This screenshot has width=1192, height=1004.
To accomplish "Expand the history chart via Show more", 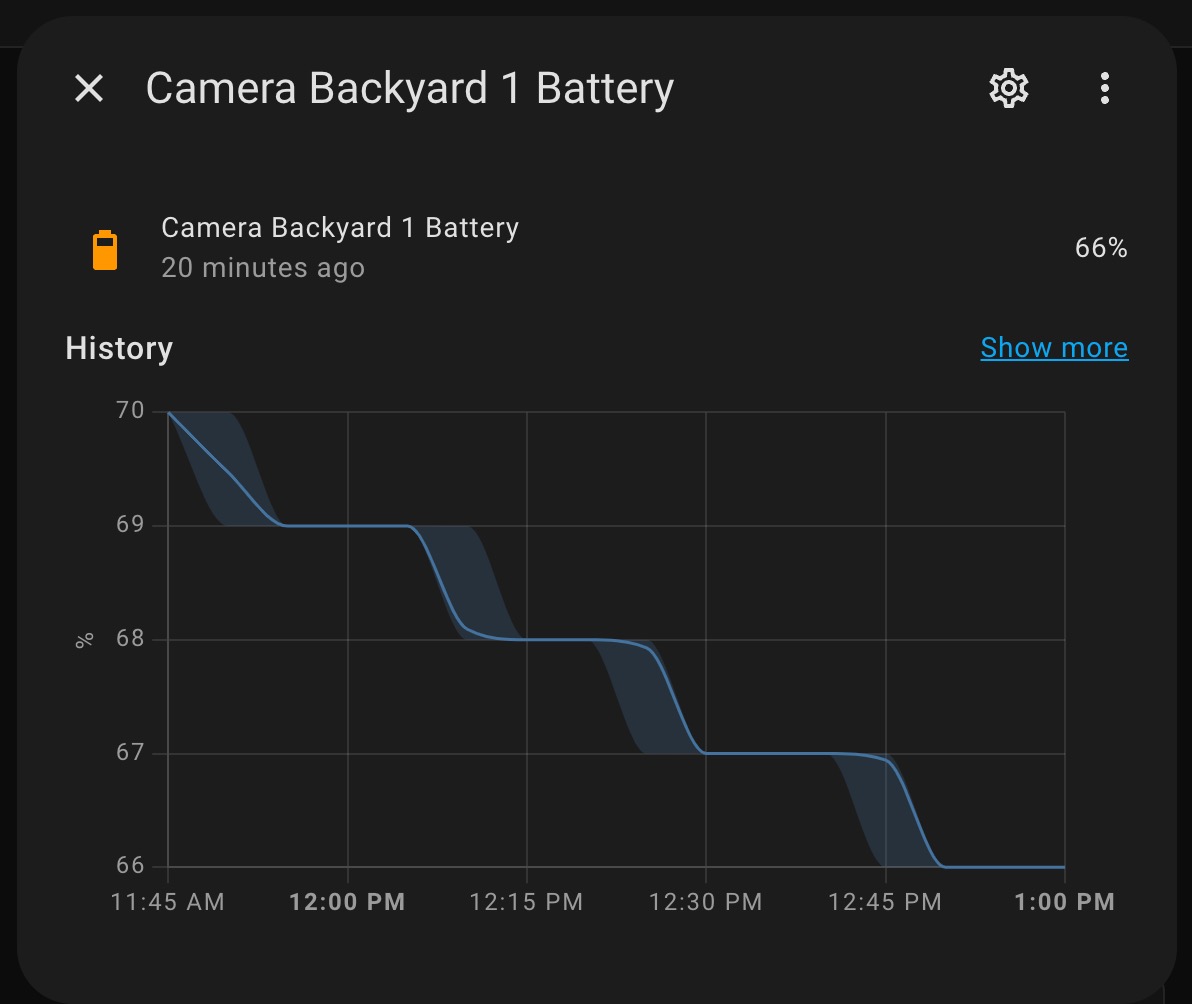I will click(x=1053, y=347).
